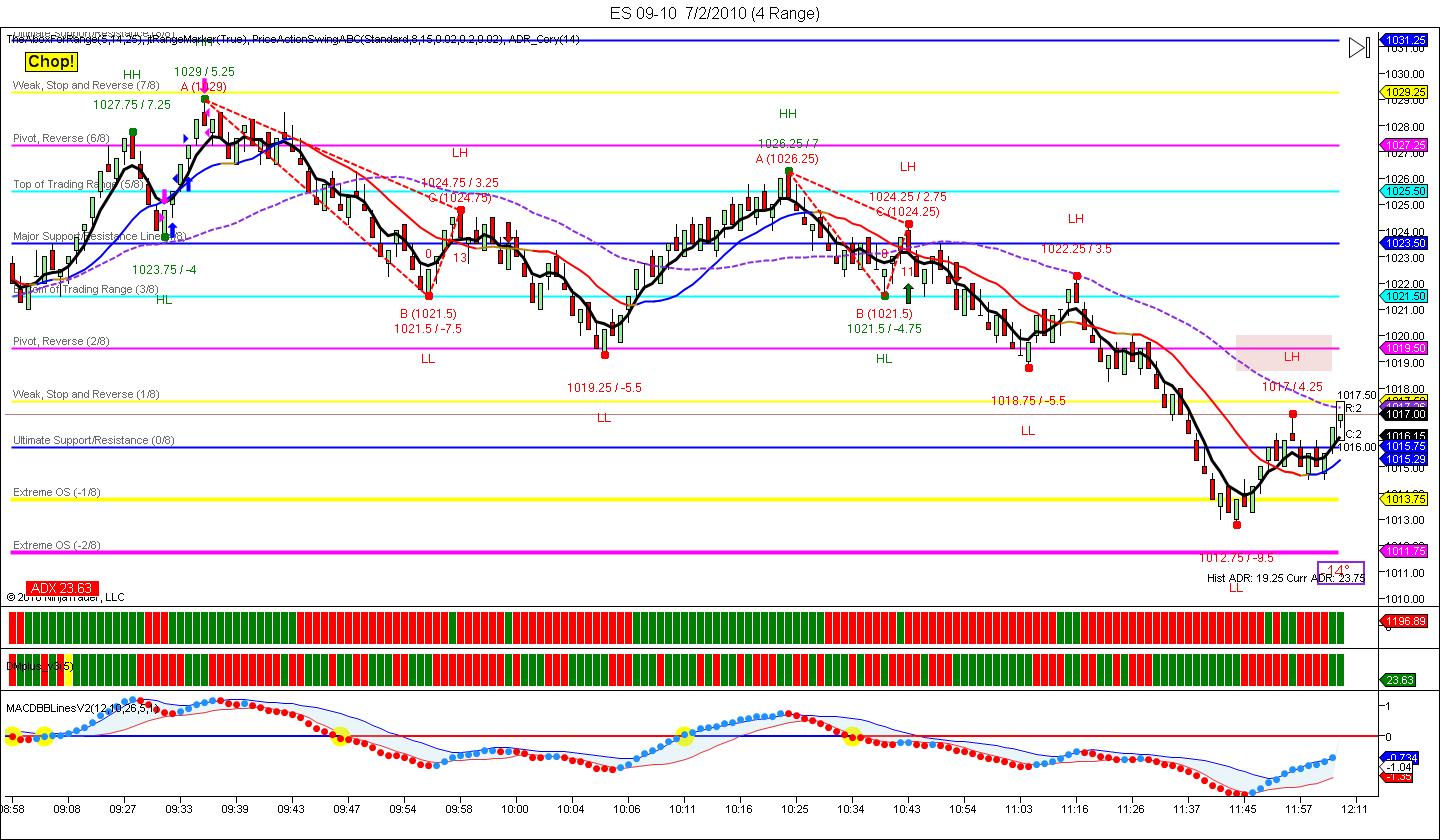Viewport: 1440px width, 840px height.
Task: Click the 1029 / 5.25 swing label
Action: click(204, 72)
